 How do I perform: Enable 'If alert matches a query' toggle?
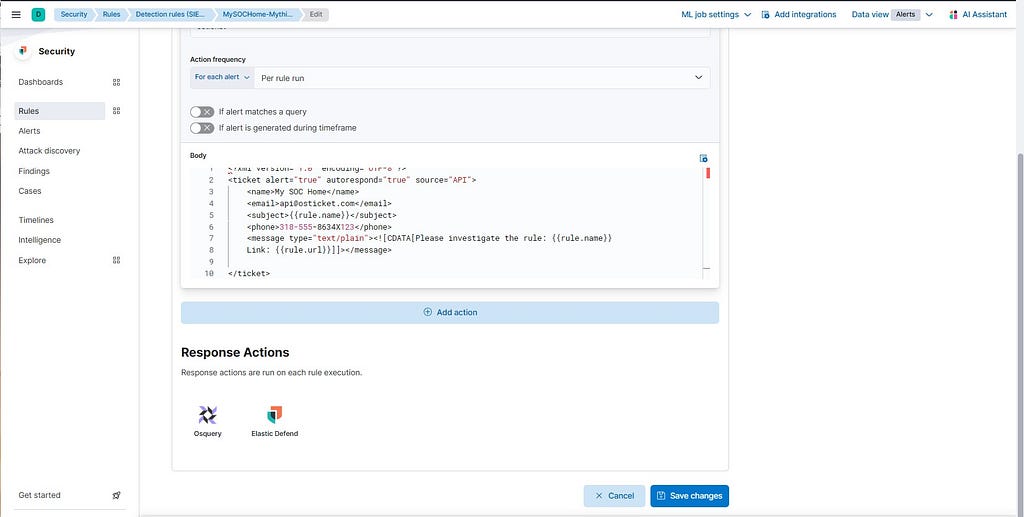(x=202, y=112)
